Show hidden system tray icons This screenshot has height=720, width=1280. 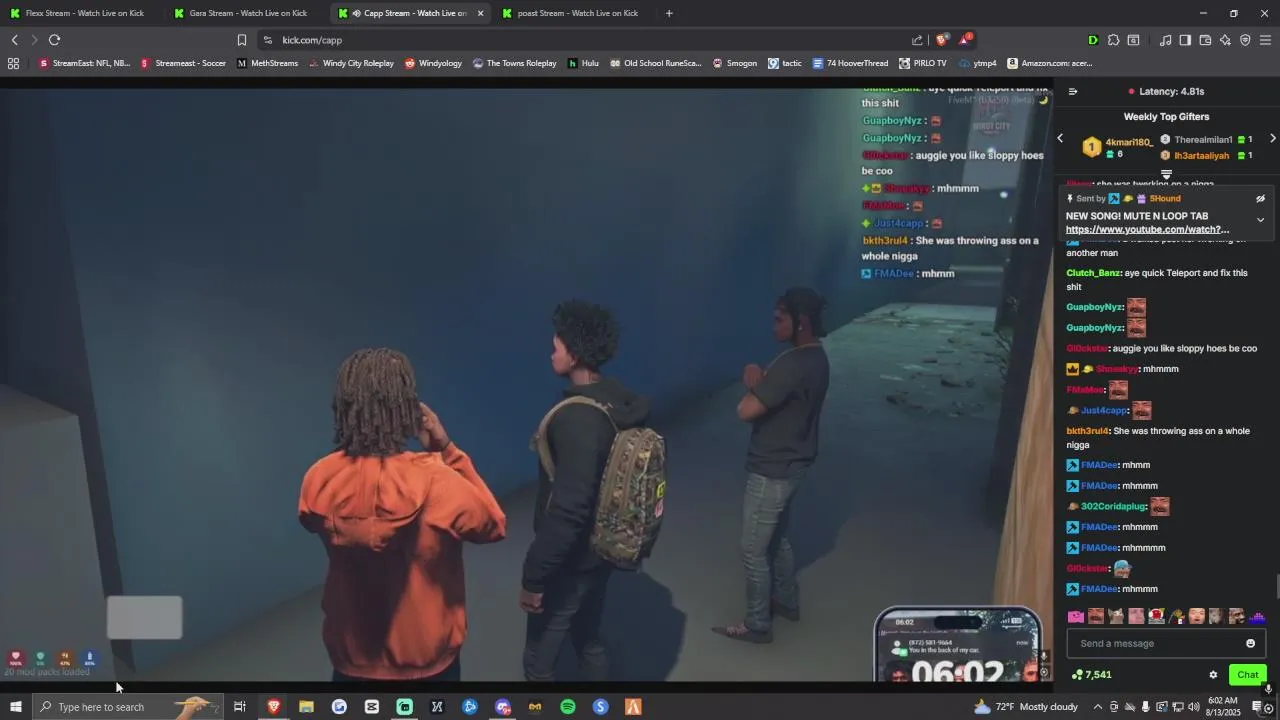click(1097, 707)
